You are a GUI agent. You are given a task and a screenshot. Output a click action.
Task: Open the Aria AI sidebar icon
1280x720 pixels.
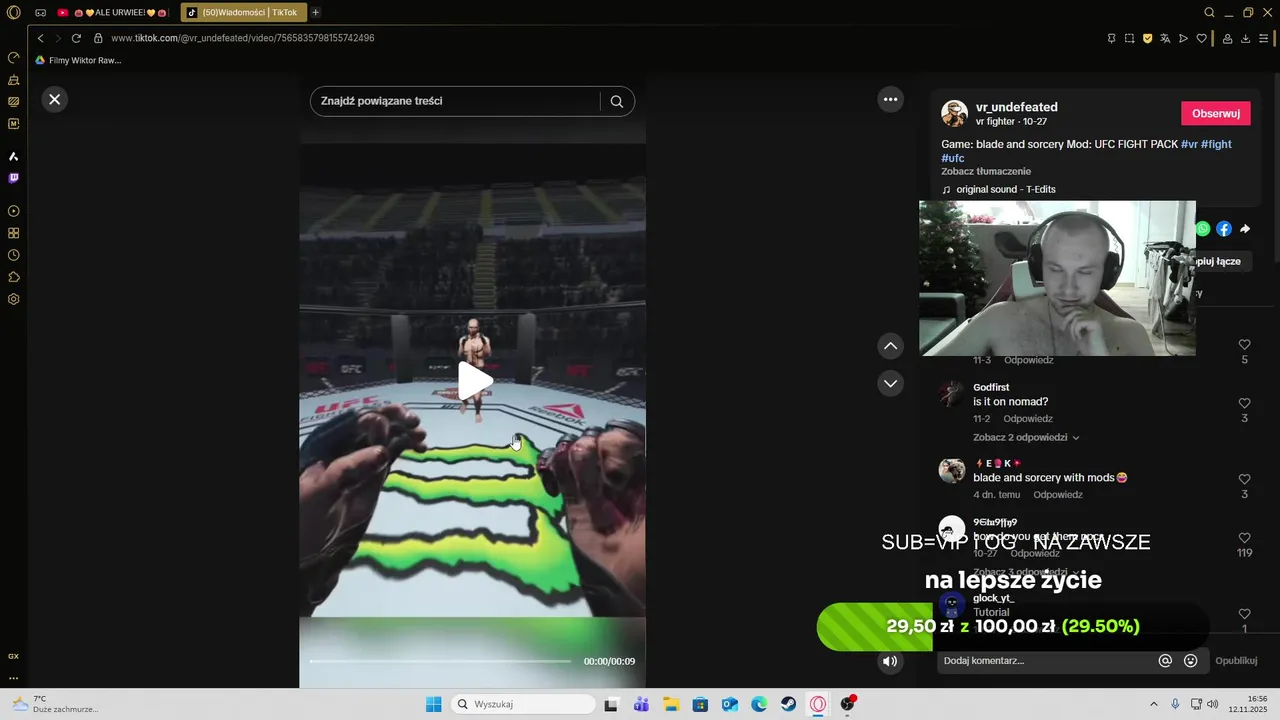[14, 156]
